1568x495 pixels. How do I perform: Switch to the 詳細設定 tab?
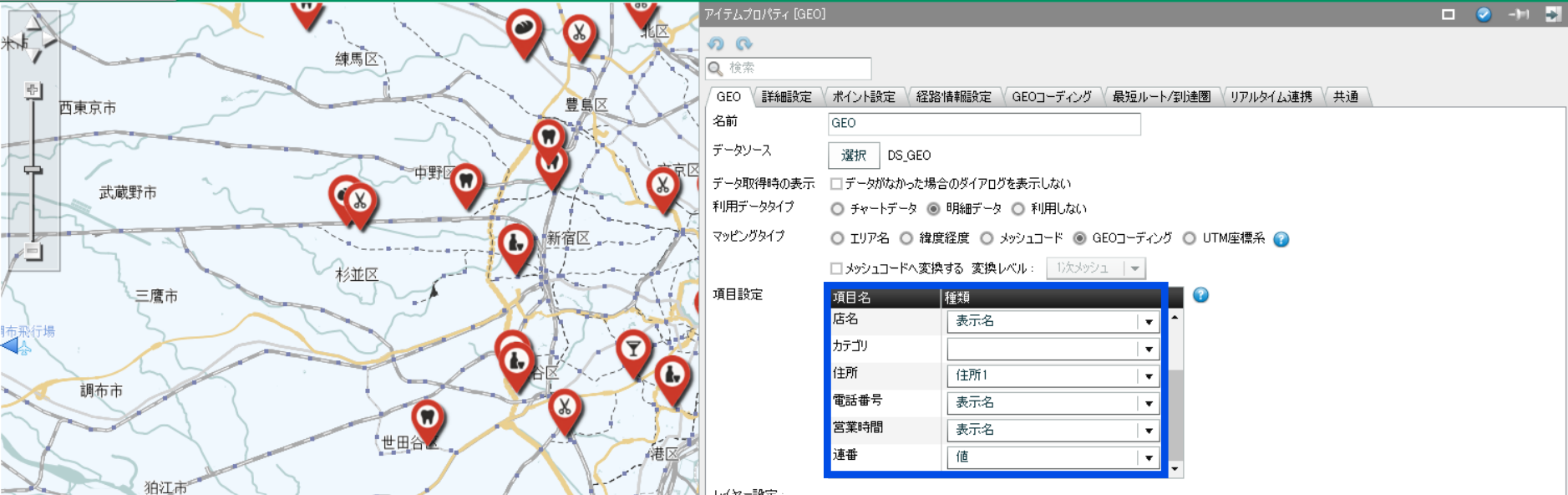pyautogui.click(x=786, y=97)
